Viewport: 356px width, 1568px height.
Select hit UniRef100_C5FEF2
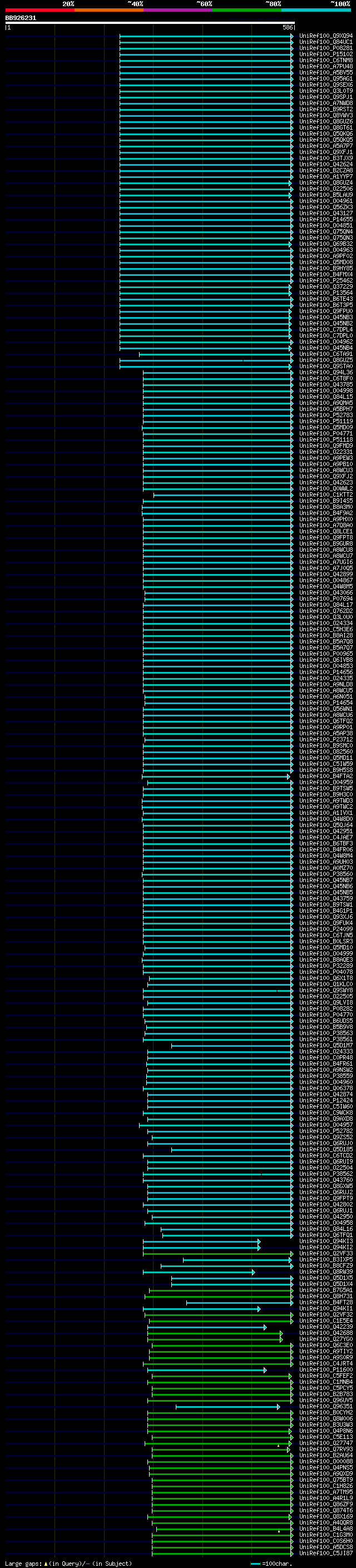point(325,1376)
